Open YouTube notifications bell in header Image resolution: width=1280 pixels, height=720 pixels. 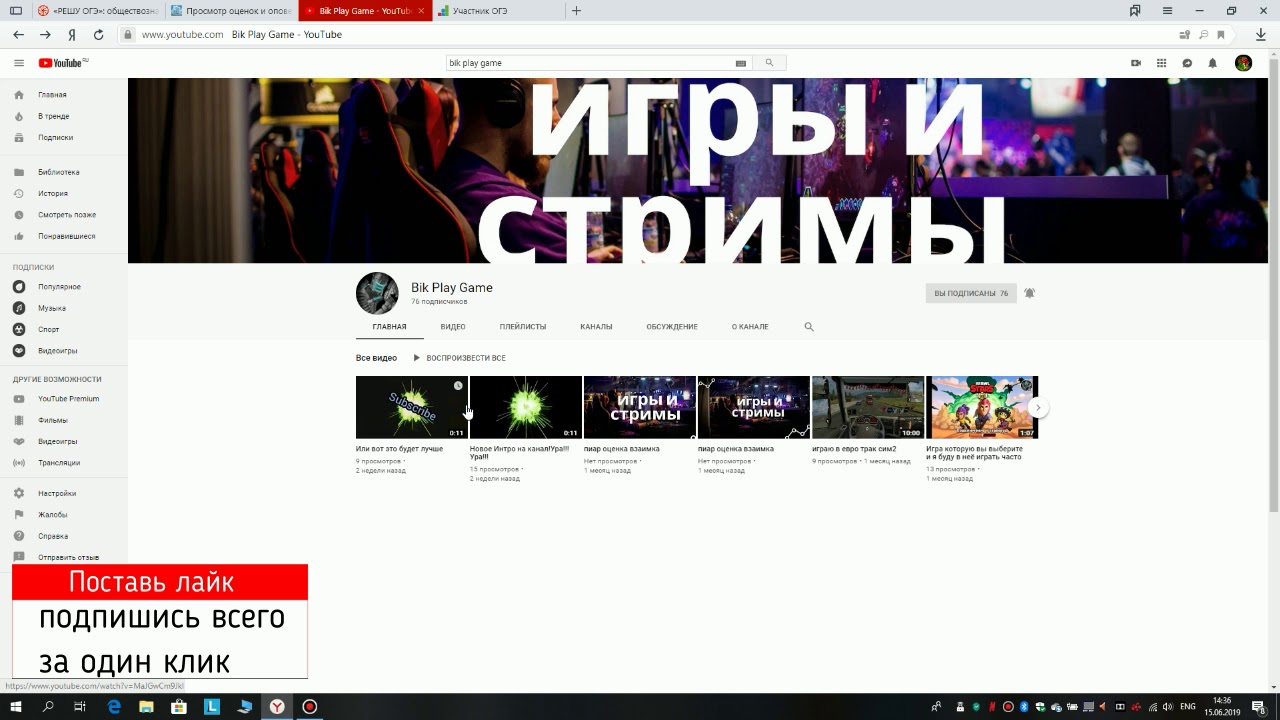(x=1212, y=63)
